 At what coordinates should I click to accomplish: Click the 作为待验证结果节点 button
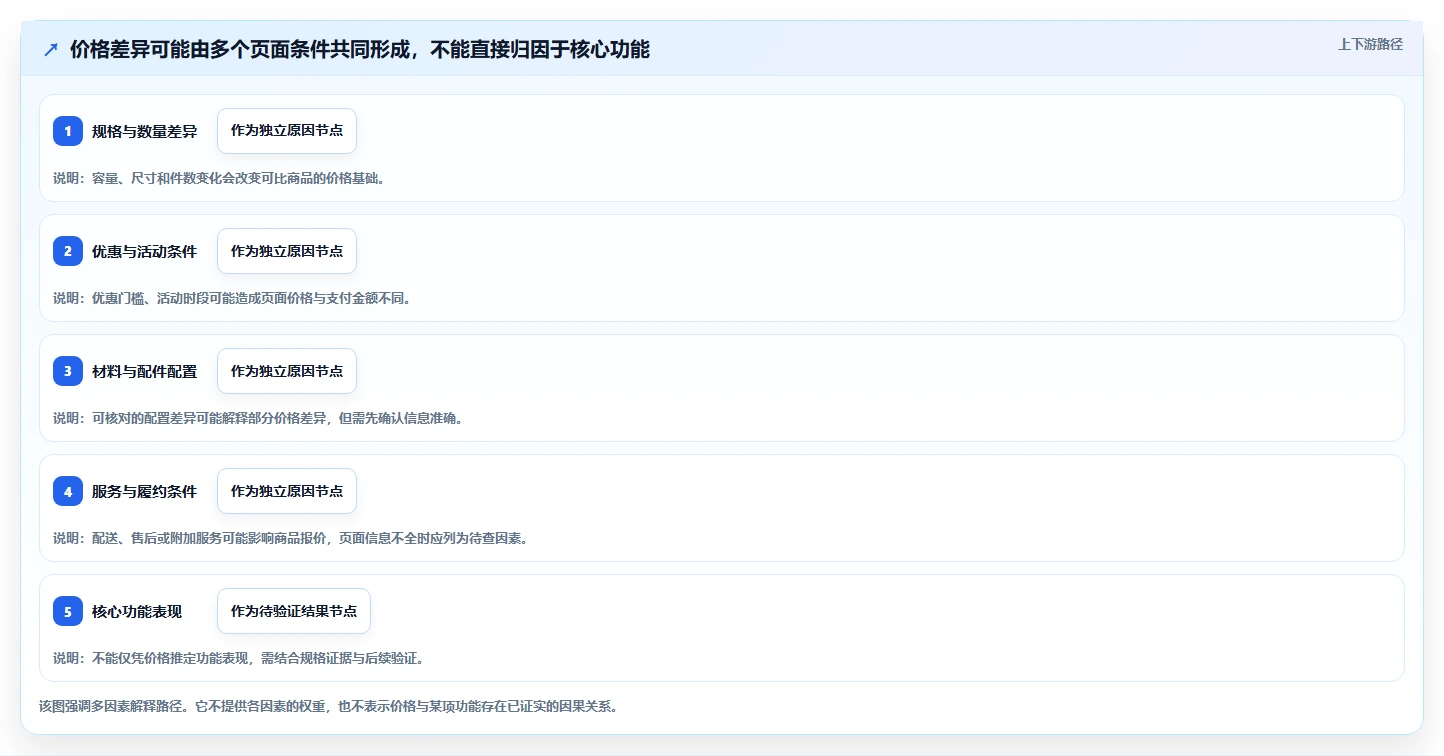[x=294, y=611]
